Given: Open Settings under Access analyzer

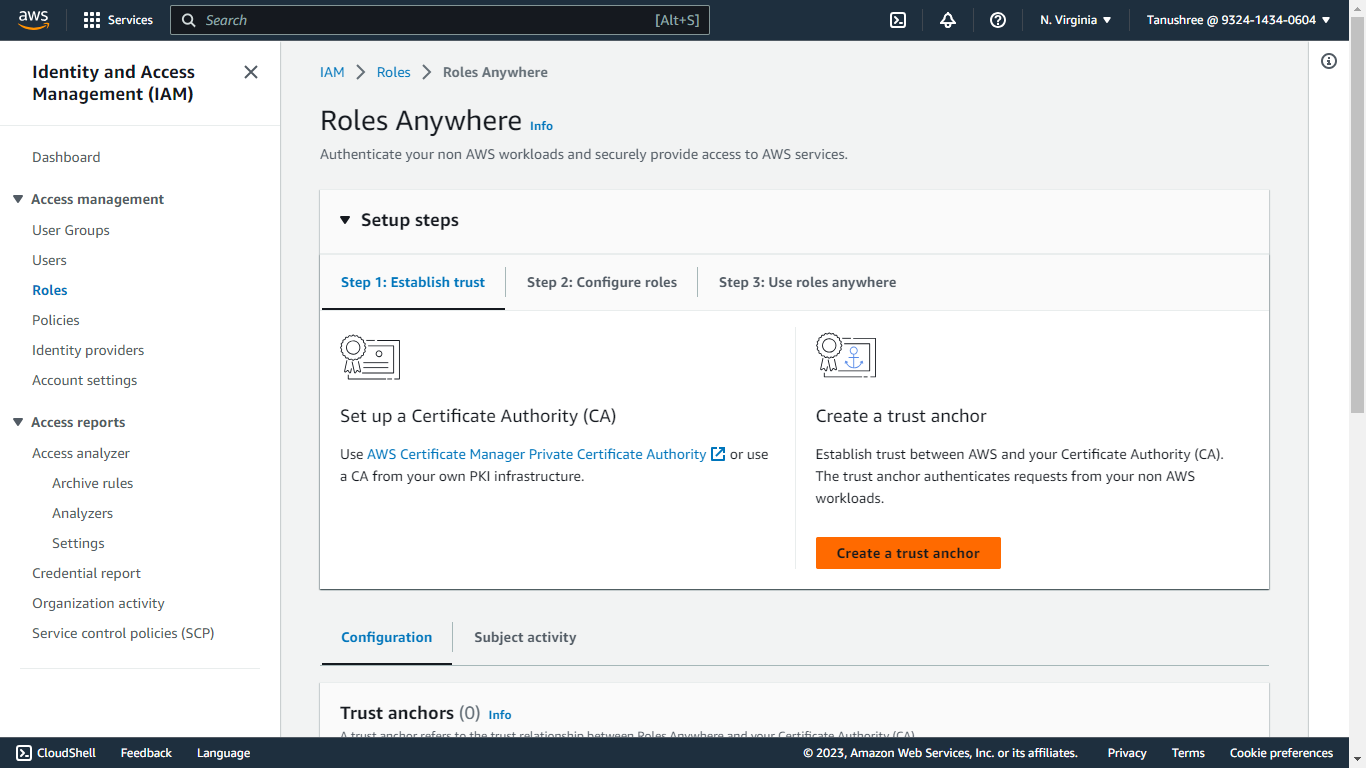Looking at the screenshot, I should [78, 543].
